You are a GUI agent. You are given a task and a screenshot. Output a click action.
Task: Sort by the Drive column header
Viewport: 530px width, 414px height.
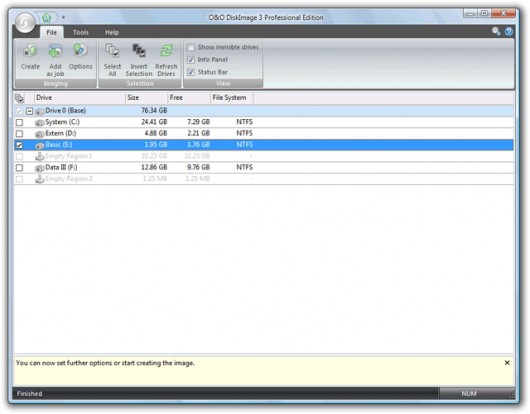pos(80,98)
